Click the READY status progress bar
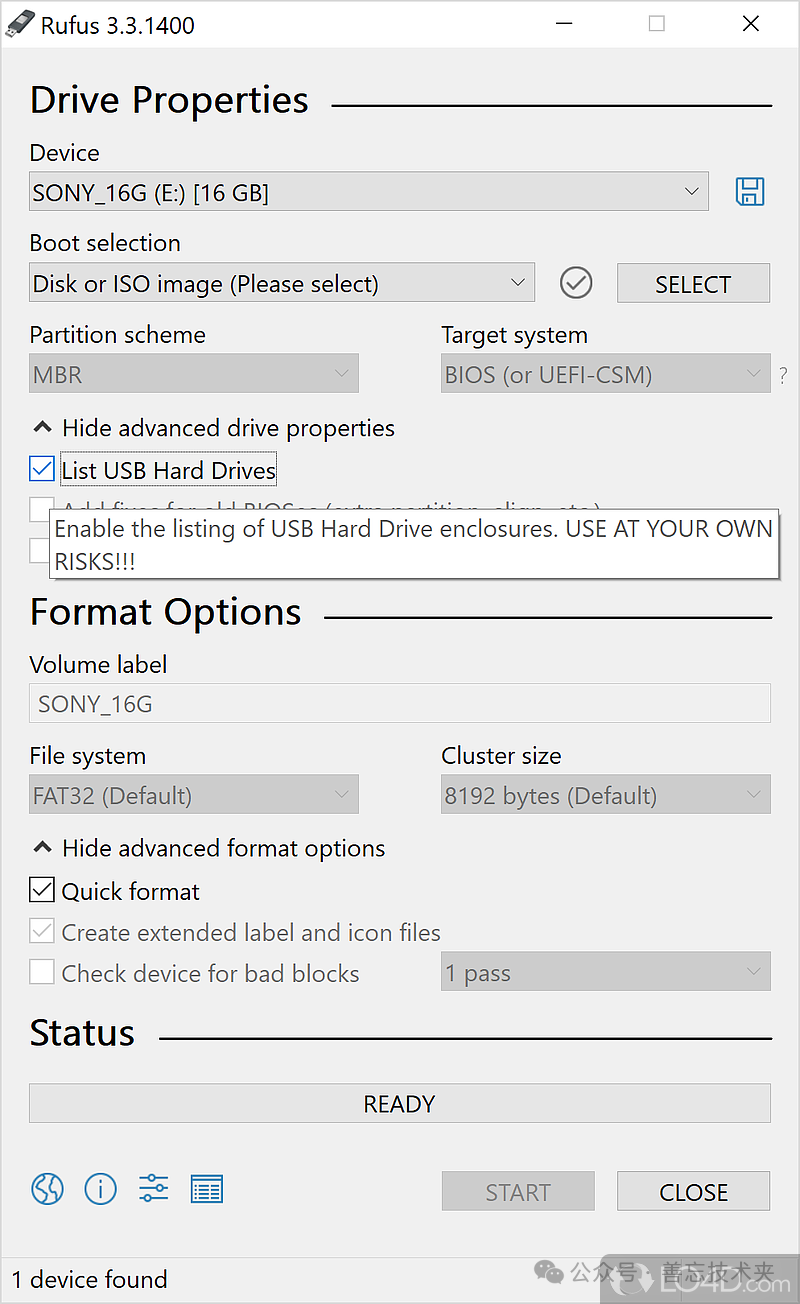 click(399, 1104)
